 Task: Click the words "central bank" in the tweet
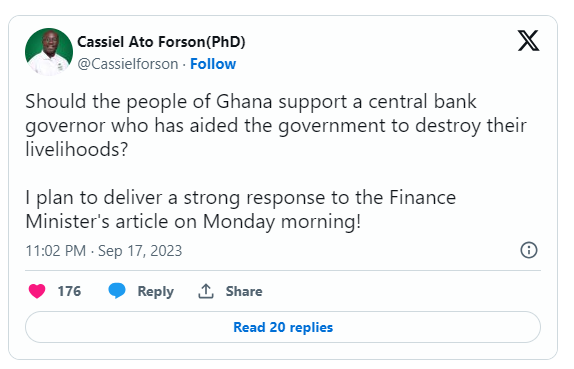[422, 102]
